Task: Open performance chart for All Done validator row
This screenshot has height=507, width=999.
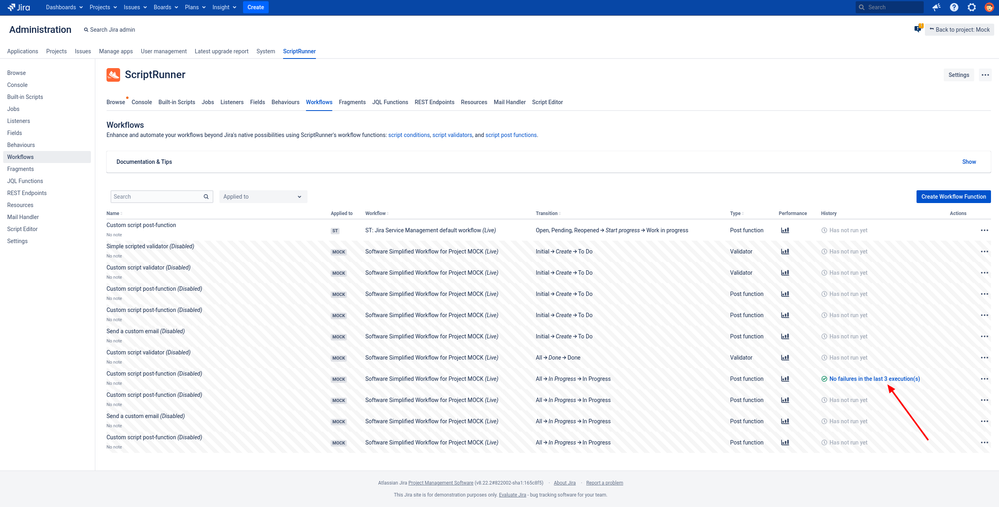Action: pyautogui.click(x=785, y=358)
